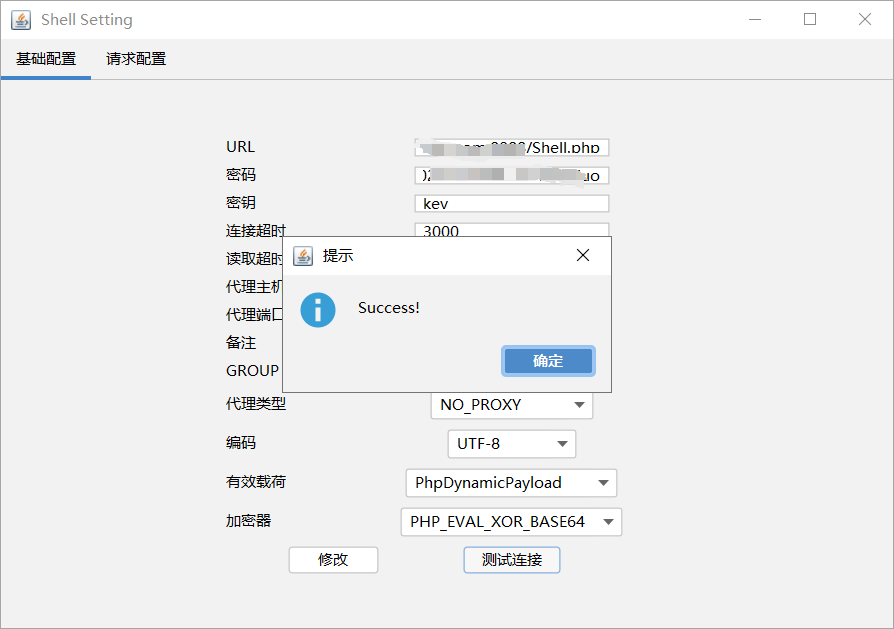Switch to the 基础配置 tab
This screenshot has height=629, width=894.
click(46, 59)
